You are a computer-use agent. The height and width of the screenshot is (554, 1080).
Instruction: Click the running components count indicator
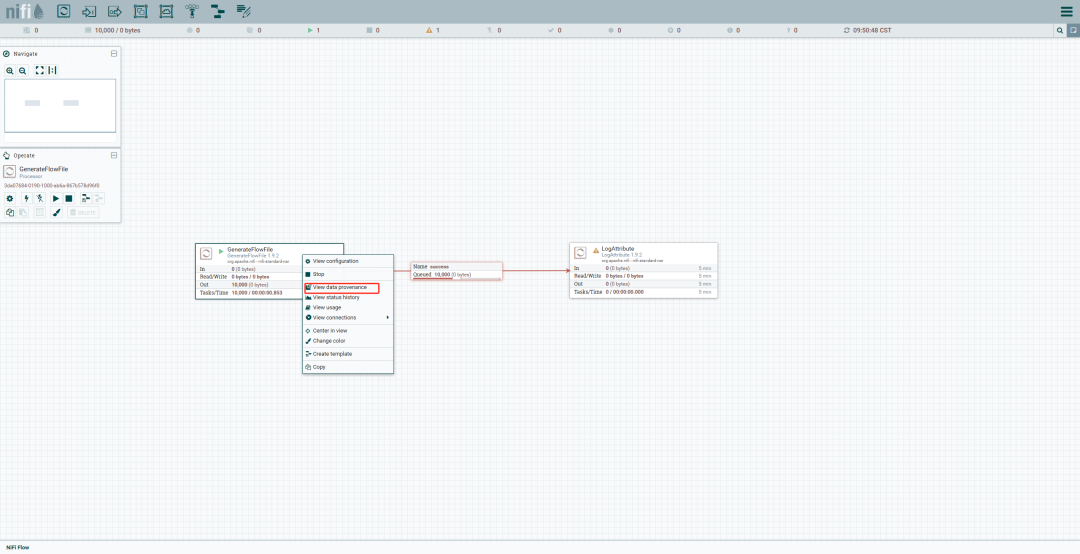[x=313, y=30]
